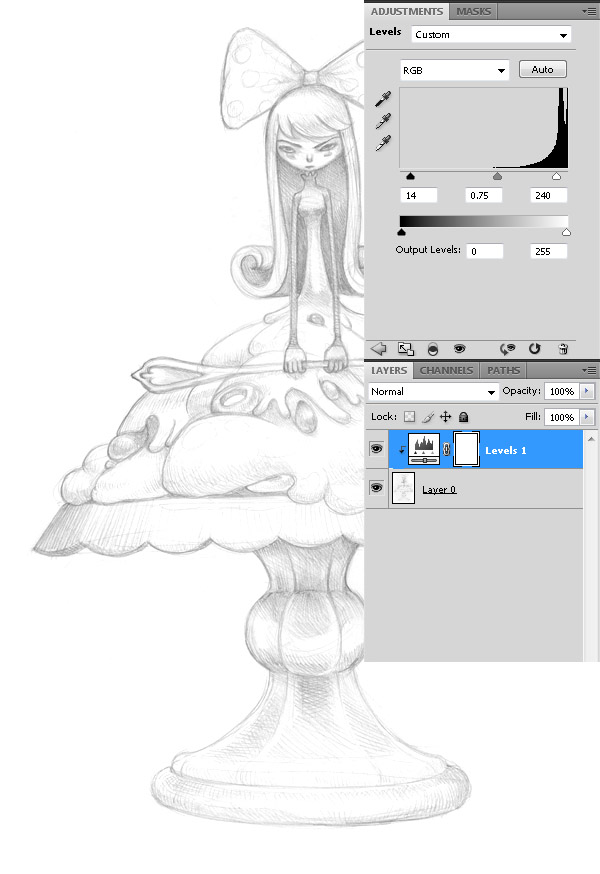Hide the Layer 0 layer
Screen dimensions: 600x874
(x=377, y=488)
